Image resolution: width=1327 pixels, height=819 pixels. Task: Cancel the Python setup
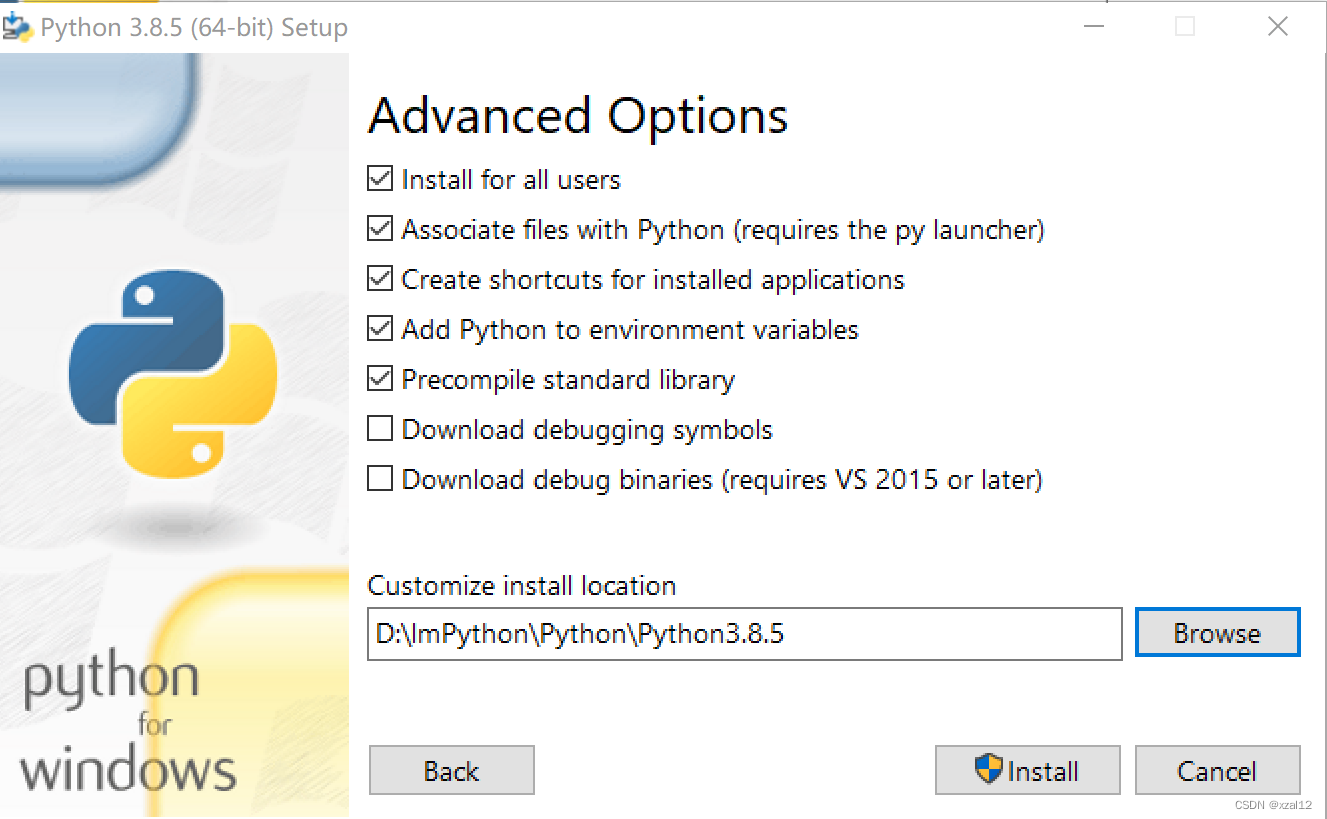1217,770
